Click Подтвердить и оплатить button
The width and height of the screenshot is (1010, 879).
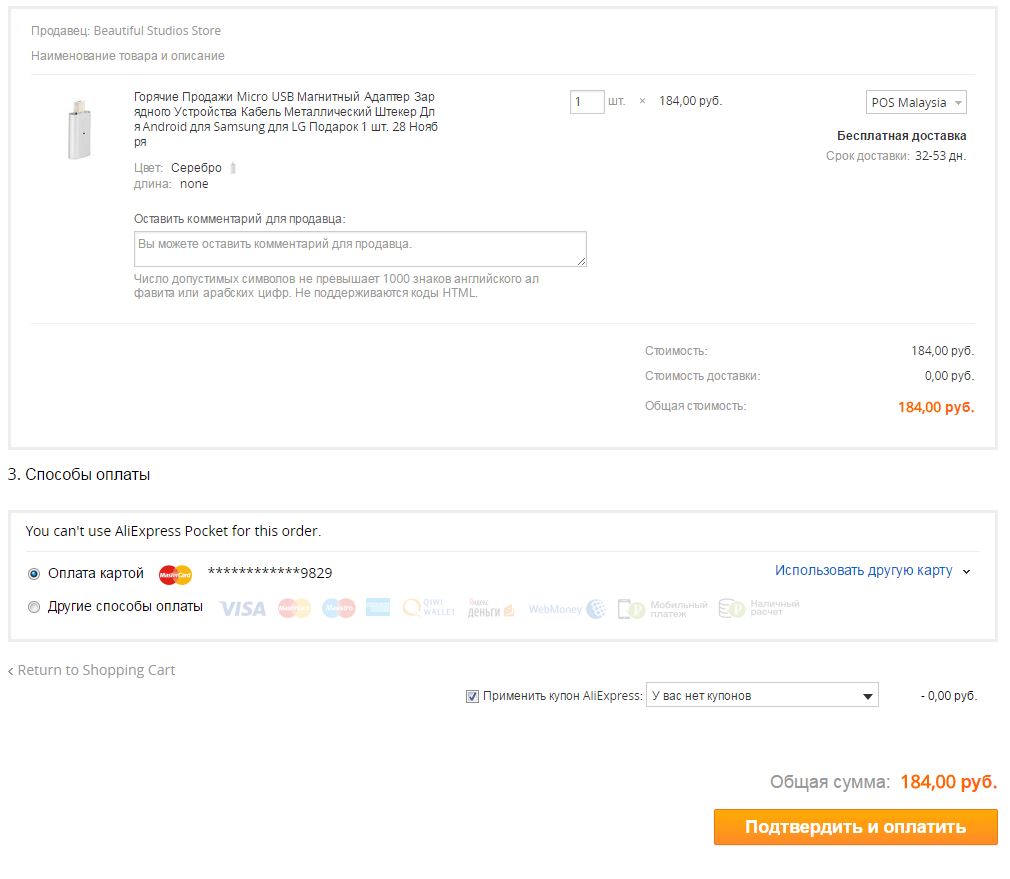pyautogui.click(x=855, y=827)
